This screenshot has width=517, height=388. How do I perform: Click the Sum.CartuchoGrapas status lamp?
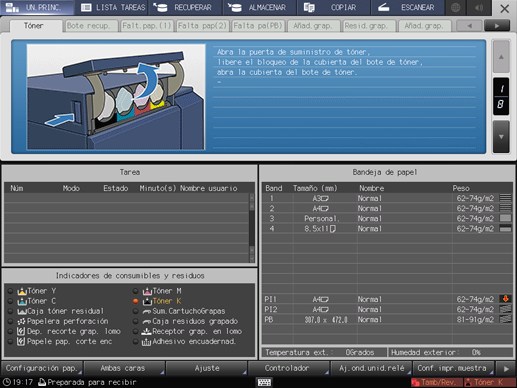point(135,311)
